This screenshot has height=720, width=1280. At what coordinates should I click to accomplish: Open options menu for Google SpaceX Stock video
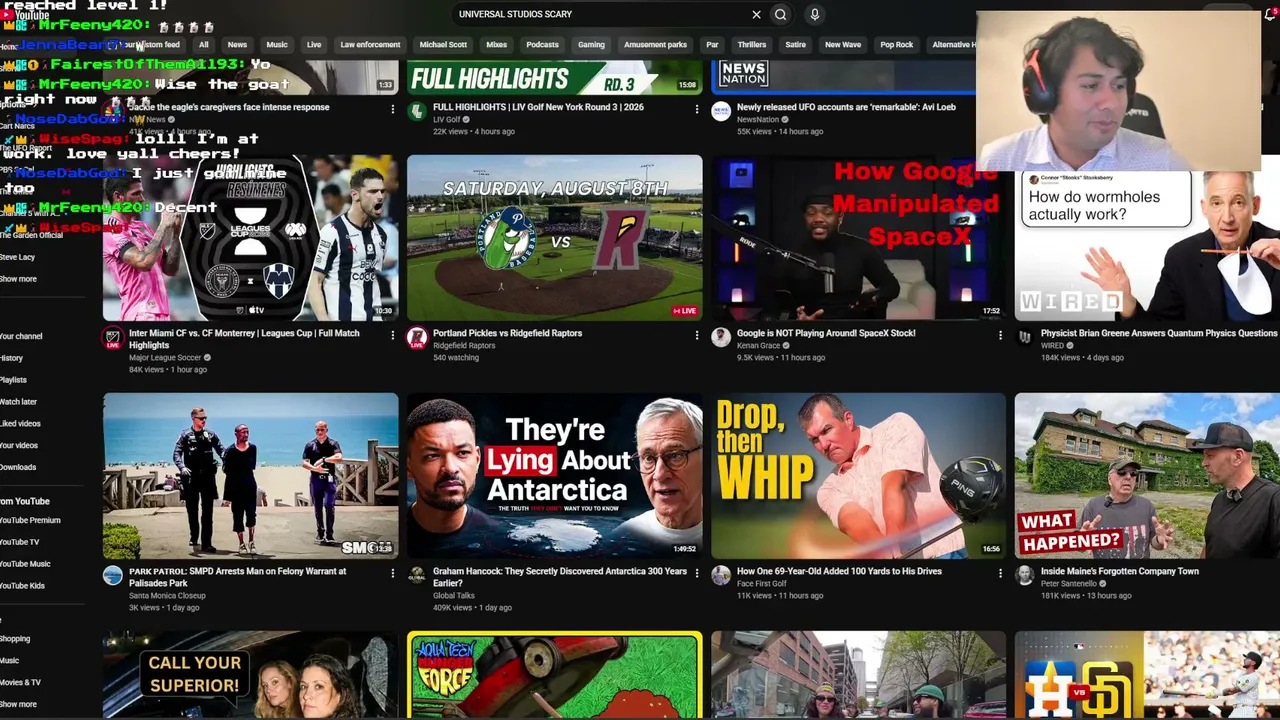pos(1000,335)
